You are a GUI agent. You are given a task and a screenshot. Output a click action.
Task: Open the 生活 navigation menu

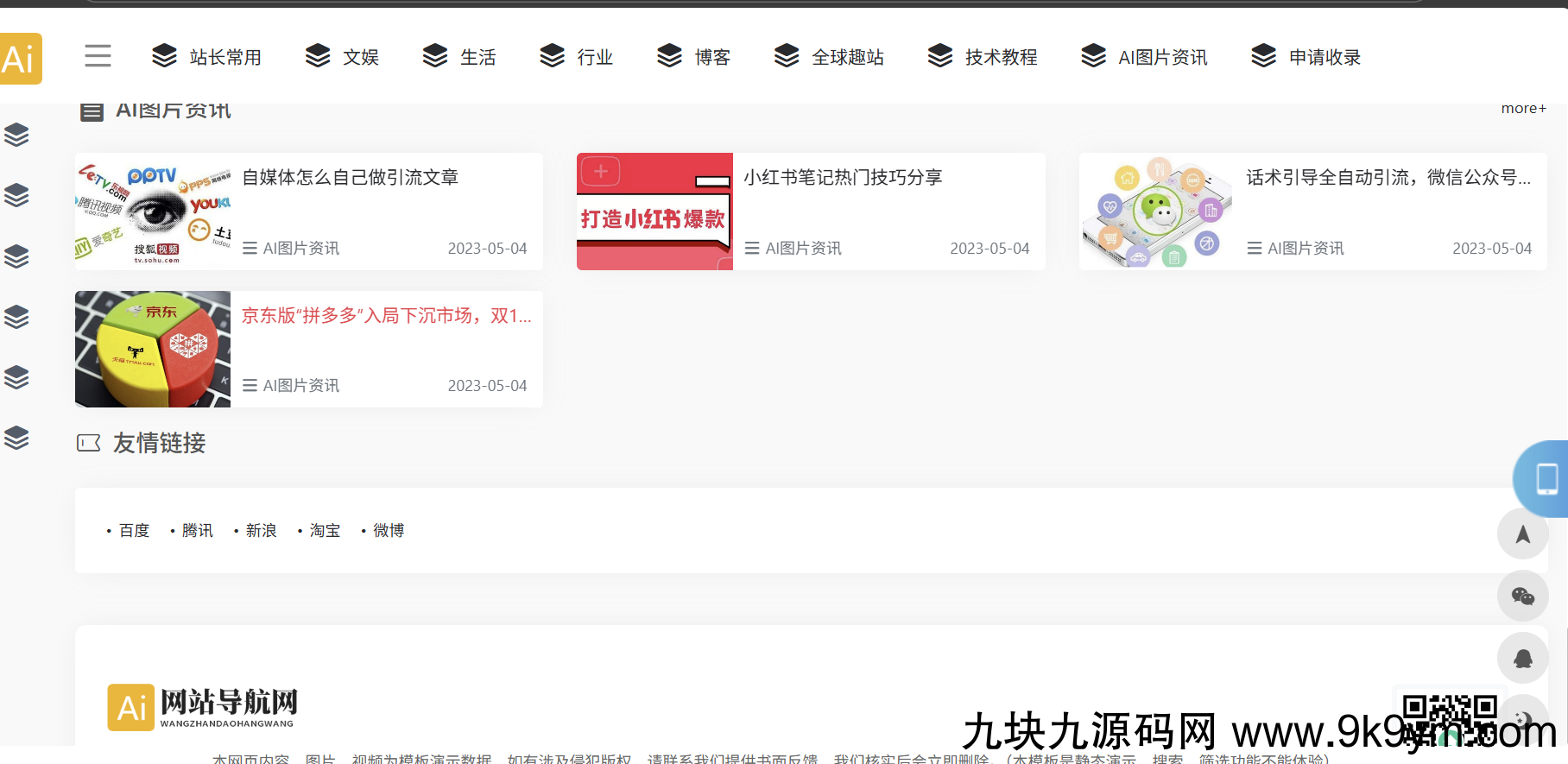pos(478,57)
